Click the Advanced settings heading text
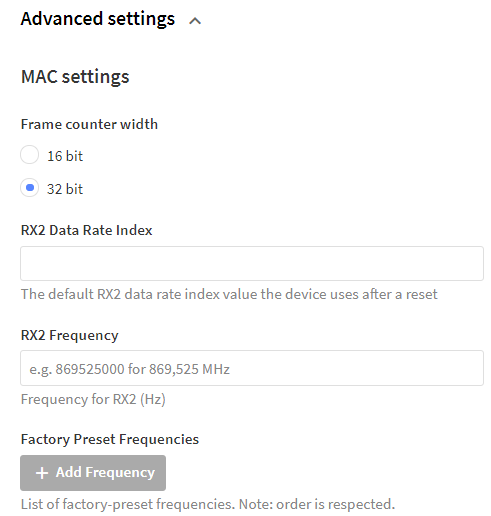Viewport: 491px width, 516px height. tap(98, 19)
